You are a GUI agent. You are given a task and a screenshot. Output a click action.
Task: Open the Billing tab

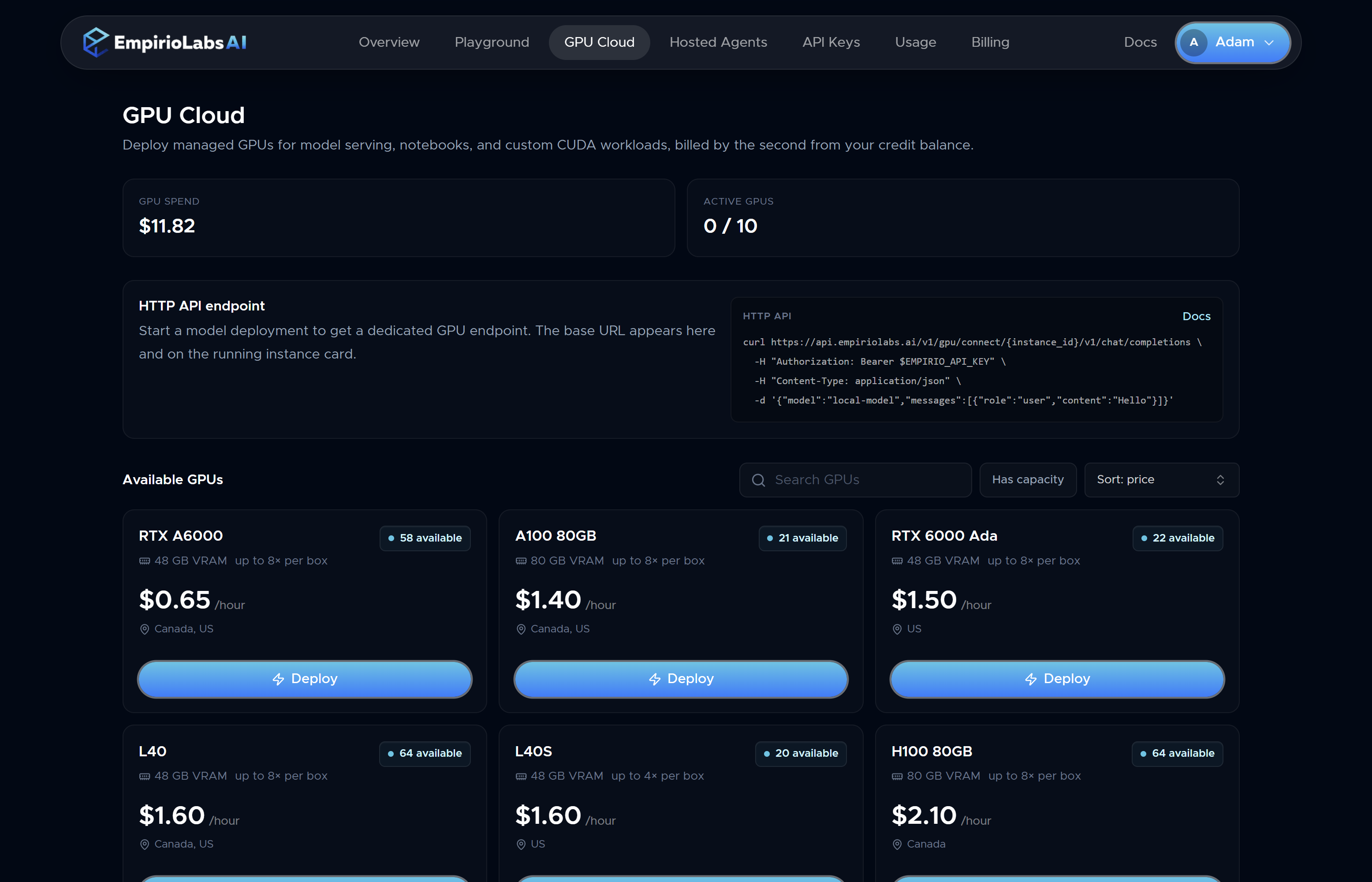[990, 42]
